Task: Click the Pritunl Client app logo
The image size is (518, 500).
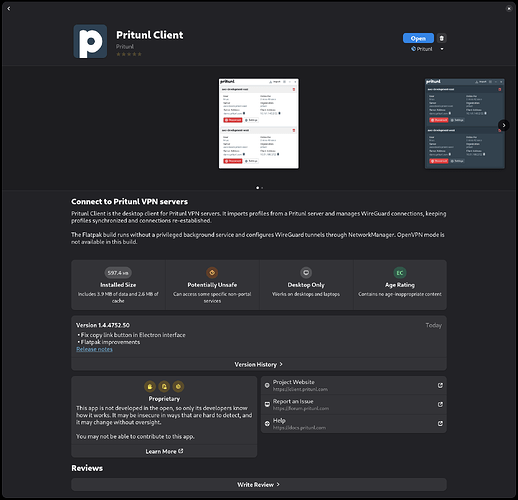Action: [90, 41]
